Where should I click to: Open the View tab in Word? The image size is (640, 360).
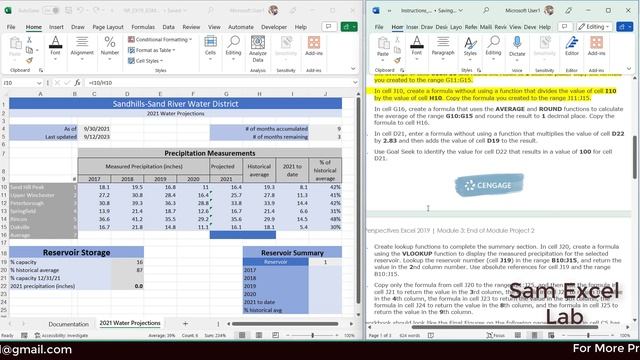(515, 27)
